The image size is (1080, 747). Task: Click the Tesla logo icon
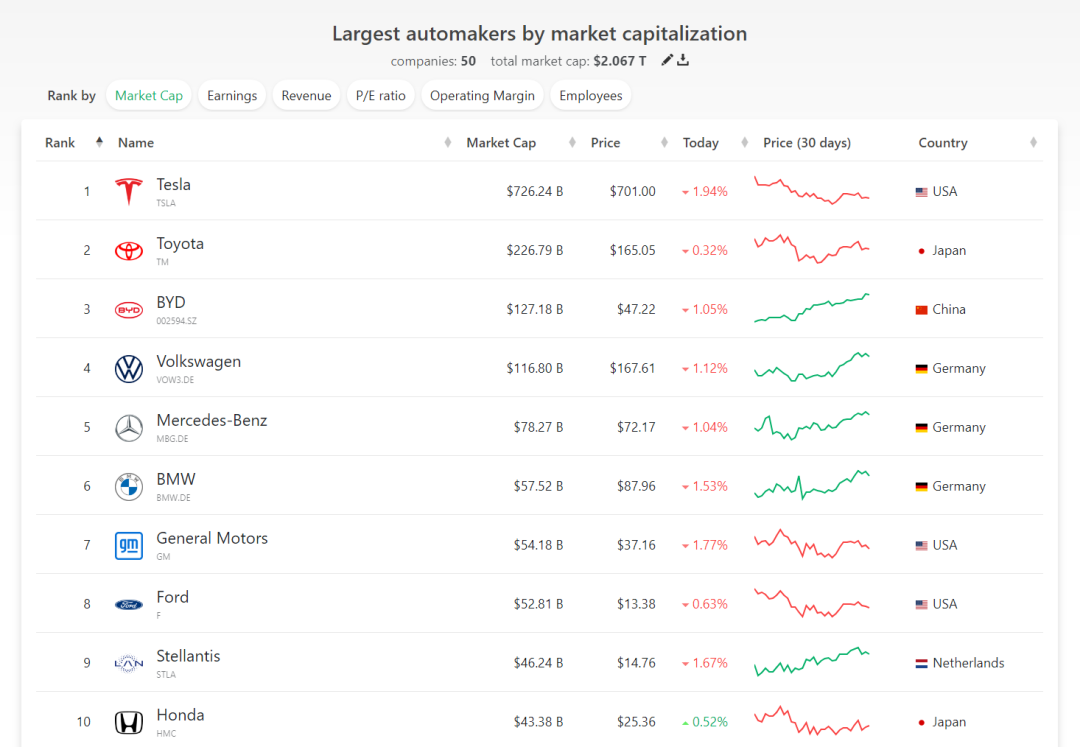[129, 192]
